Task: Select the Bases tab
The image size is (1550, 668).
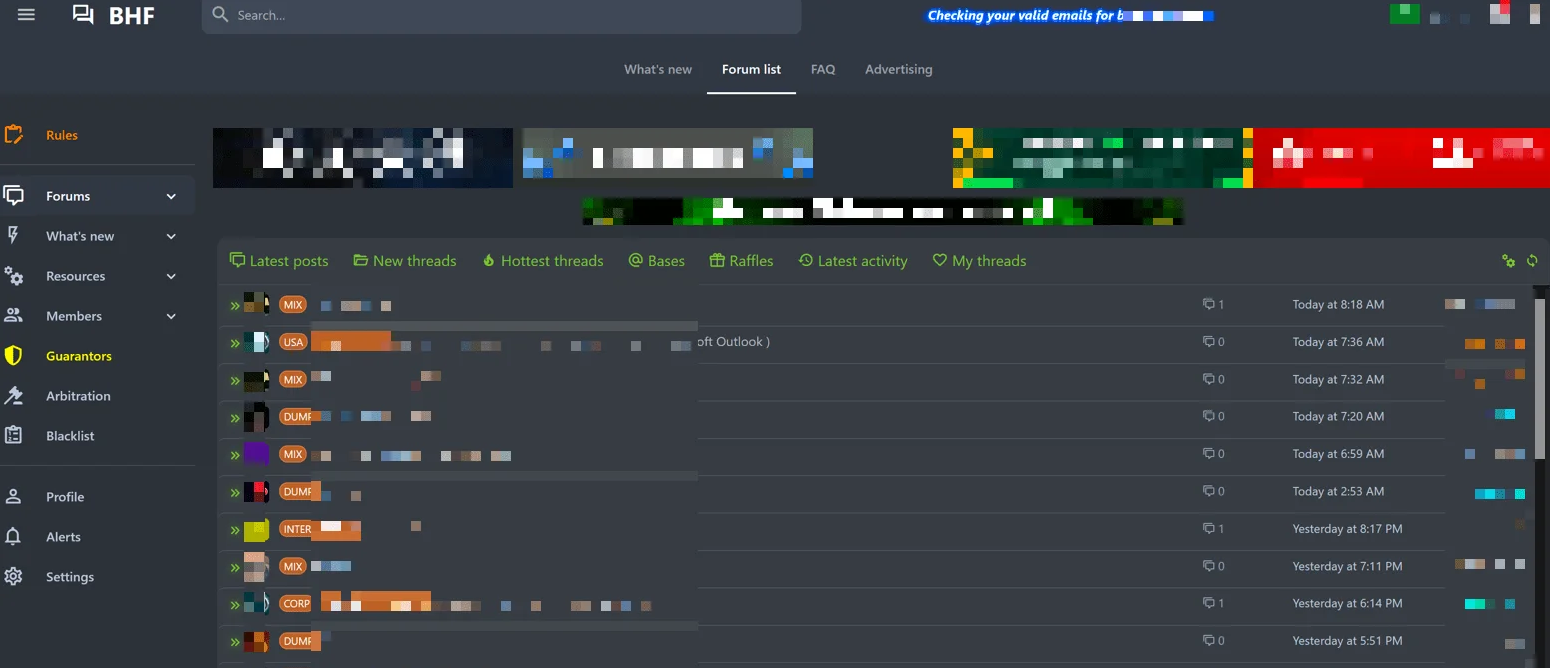Action: (x=657, y=261)
